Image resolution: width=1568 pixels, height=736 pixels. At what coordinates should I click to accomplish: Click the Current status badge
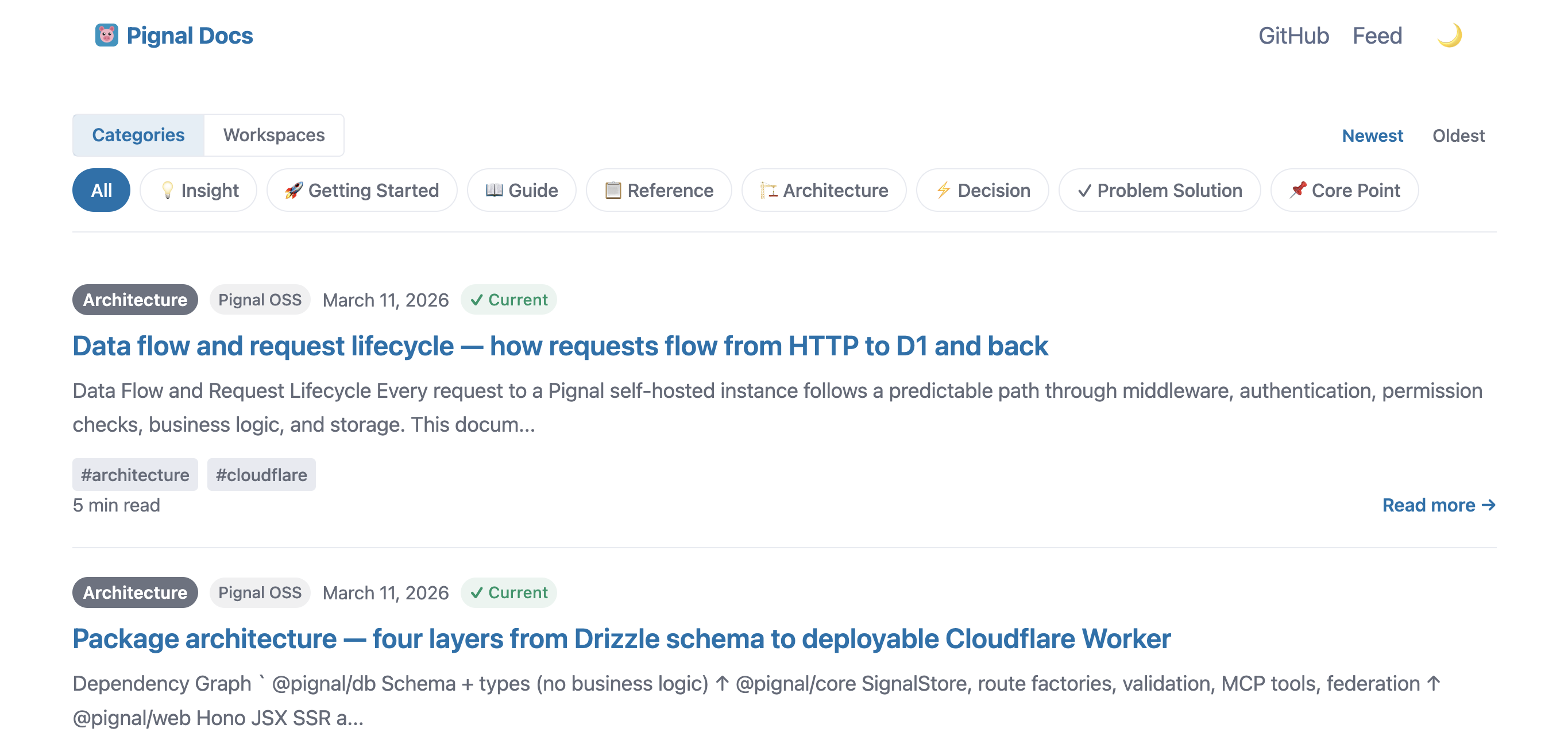(509, 299)
